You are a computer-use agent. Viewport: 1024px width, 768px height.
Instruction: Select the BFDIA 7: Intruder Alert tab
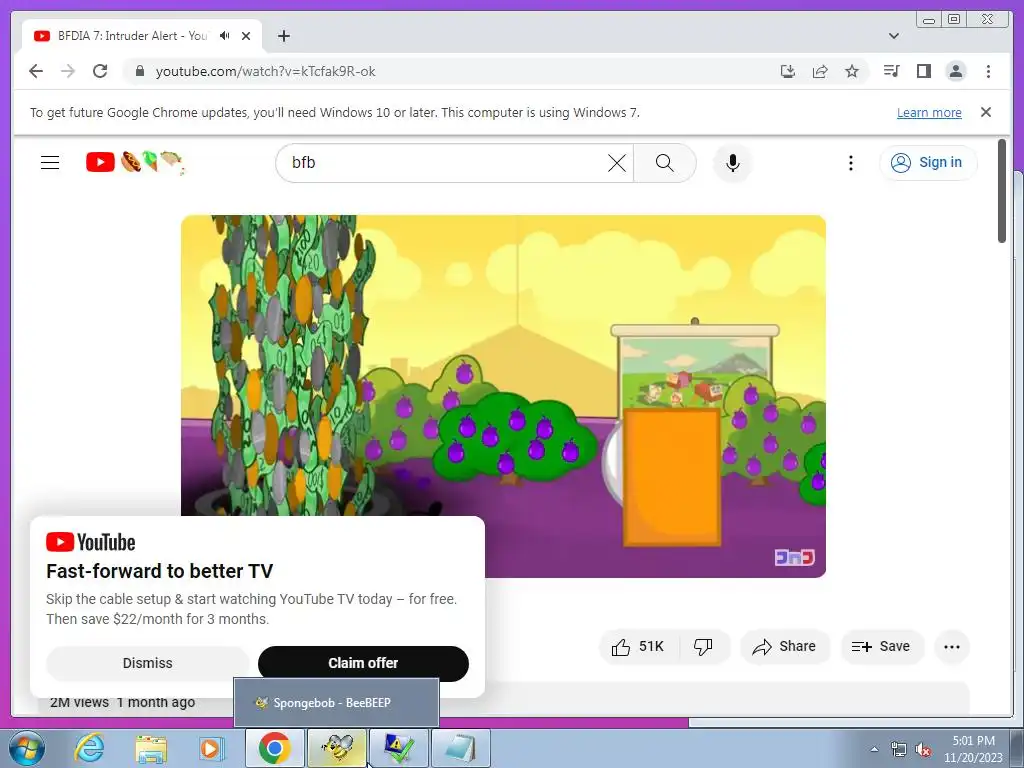(x=131, y=36)
